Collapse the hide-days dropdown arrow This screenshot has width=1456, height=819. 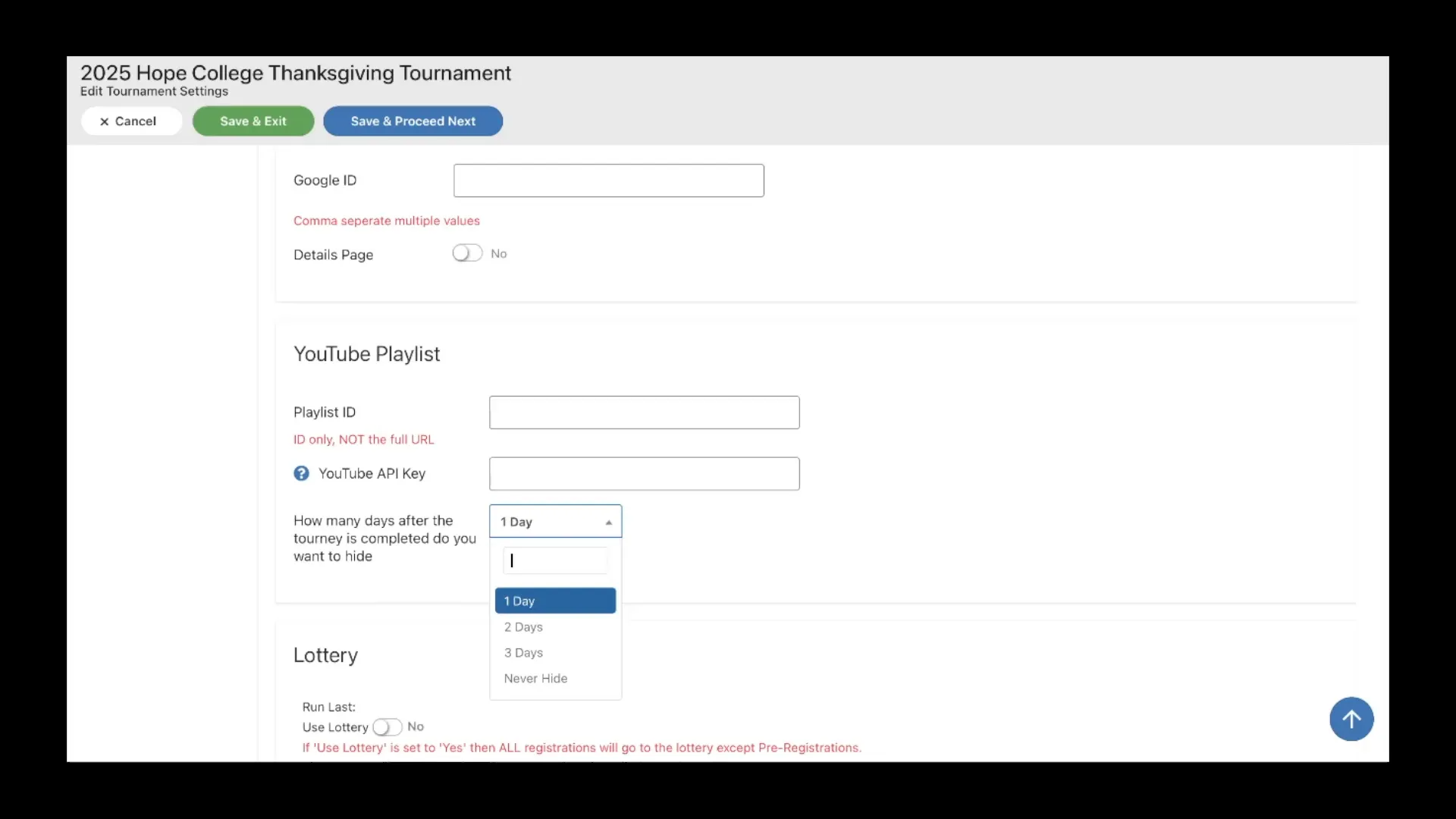pyautogui.click(x=608, y=522)
